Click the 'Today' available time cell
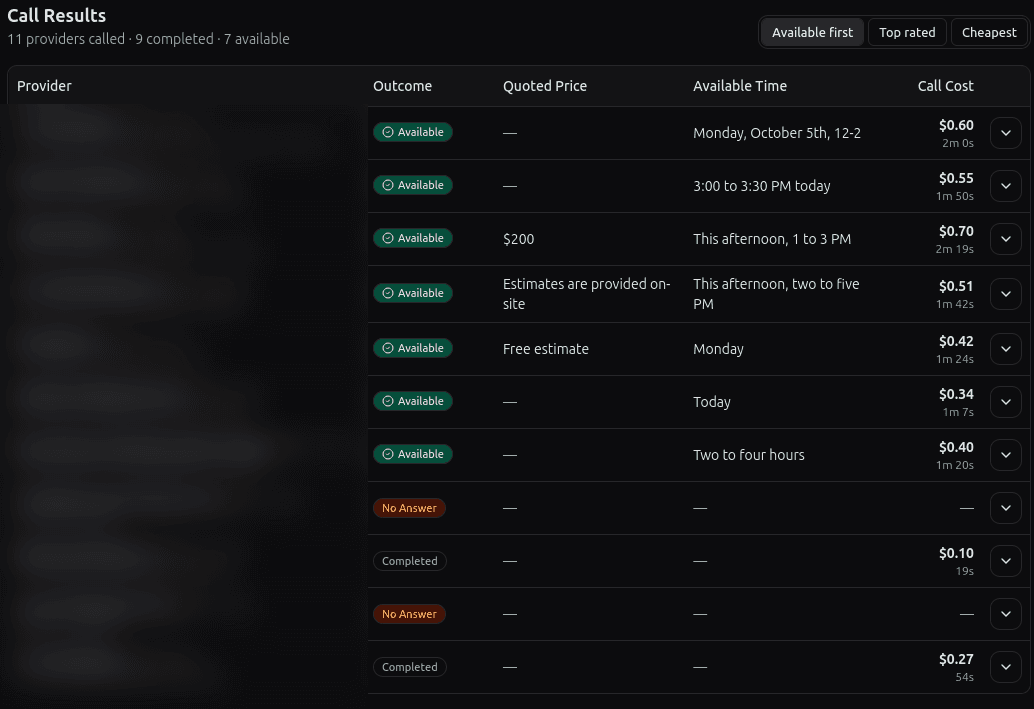Screen dimensions: 1034x709 click(x=712, y=402)
